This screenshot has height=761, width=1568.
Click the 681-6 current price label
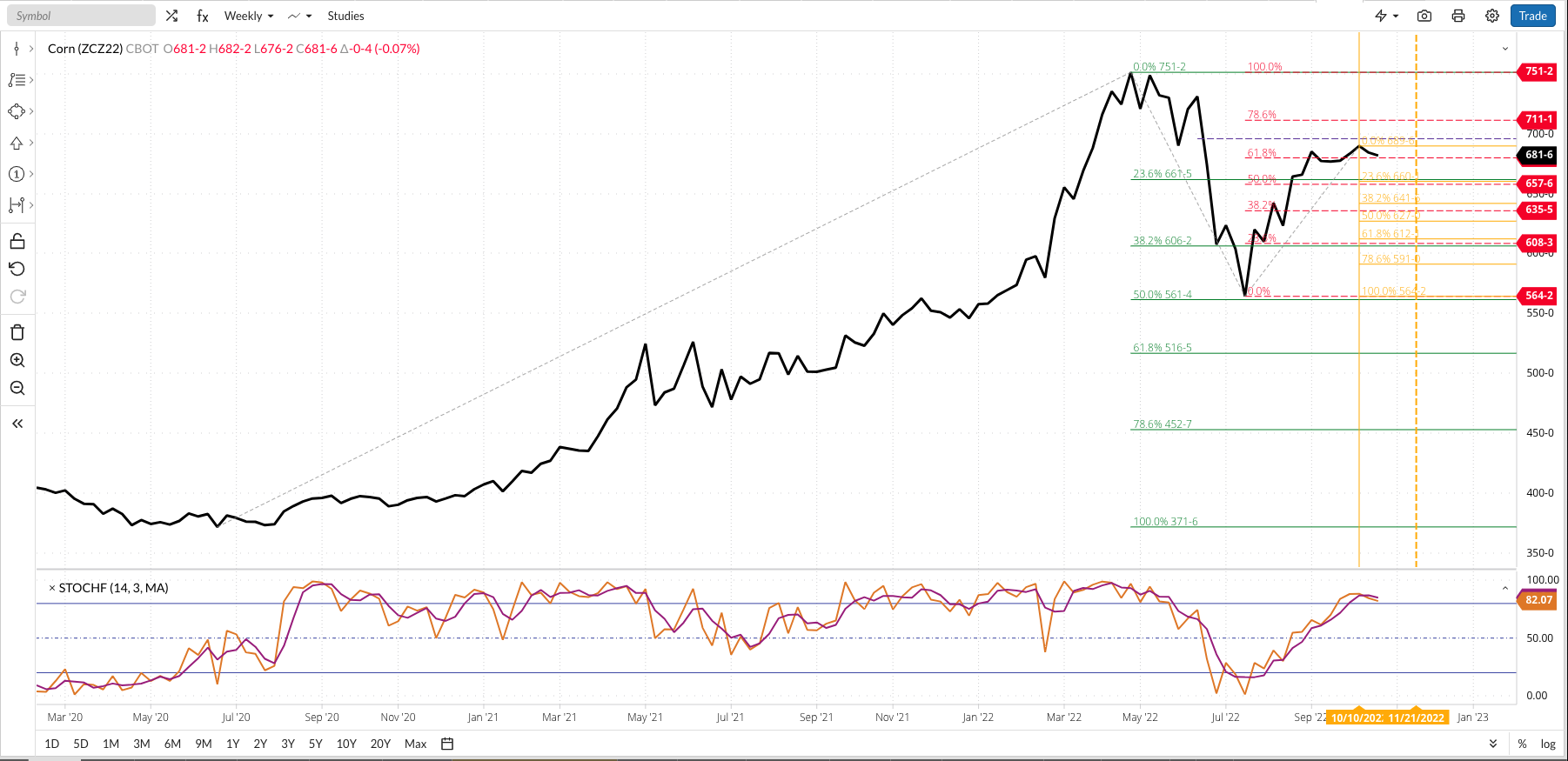1538,155
